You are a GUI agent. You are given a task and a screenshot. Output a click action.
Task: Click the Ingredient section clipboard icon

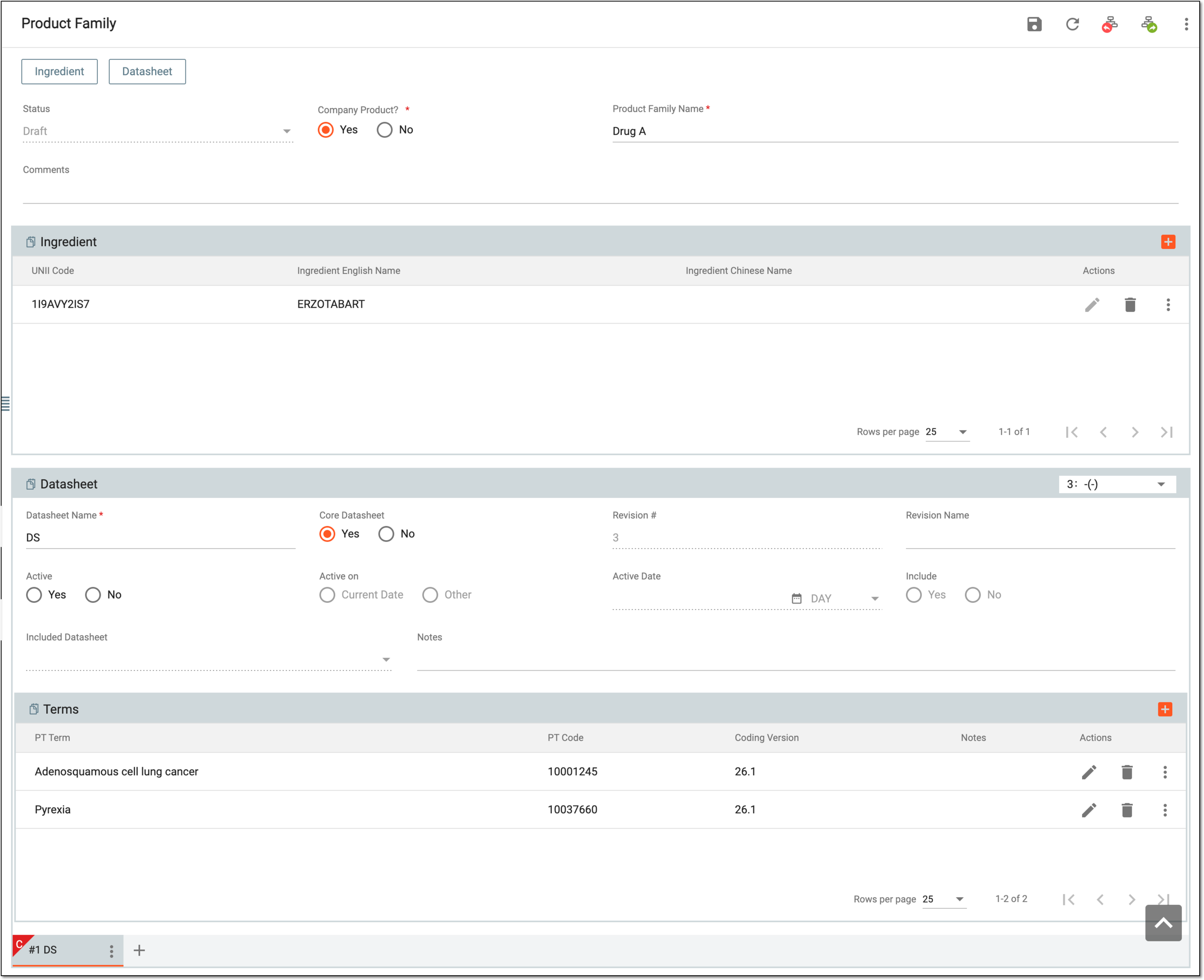30,242
